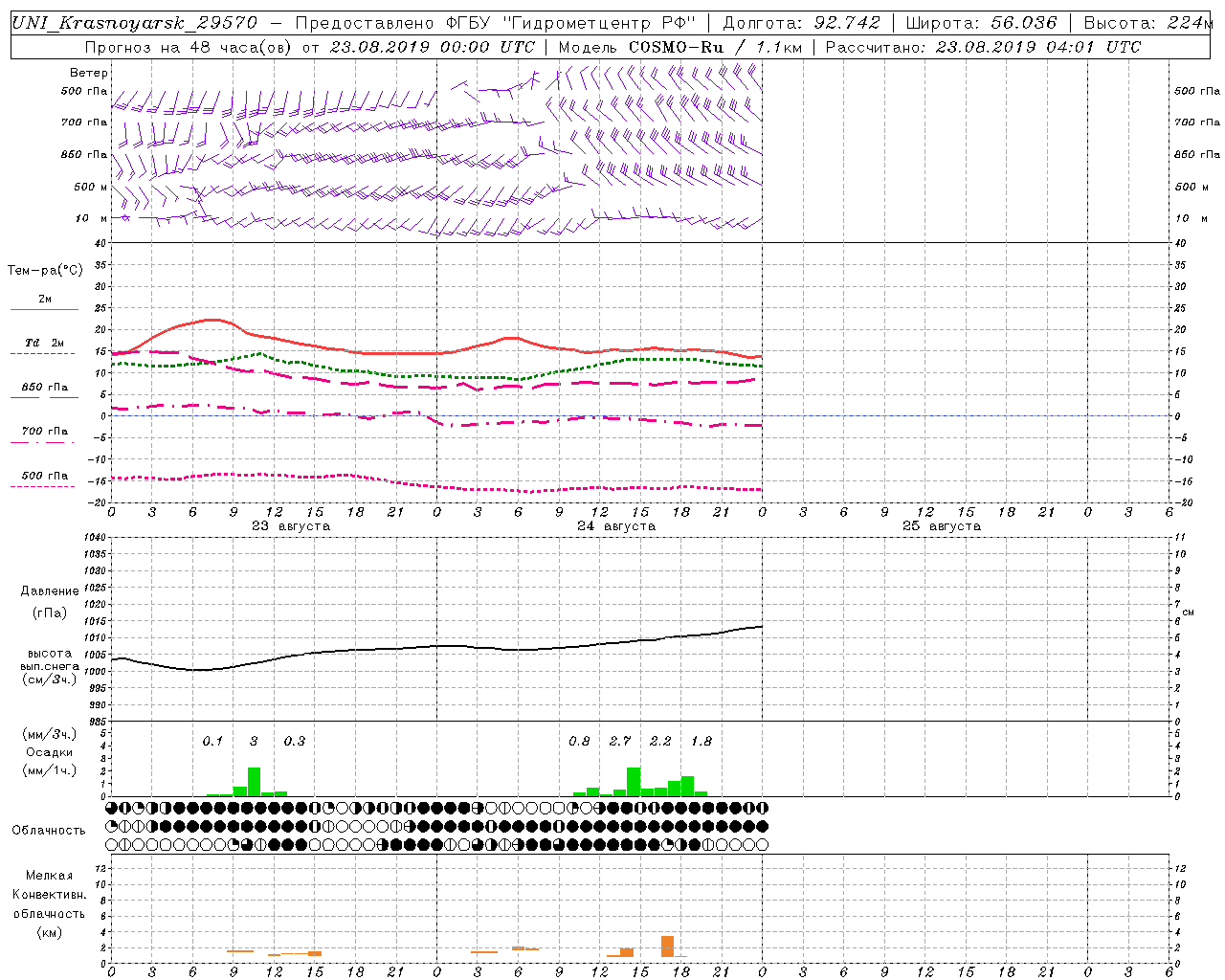
Task: Click the '40' label on left temperature axis
Action: [x=100, y=244]
